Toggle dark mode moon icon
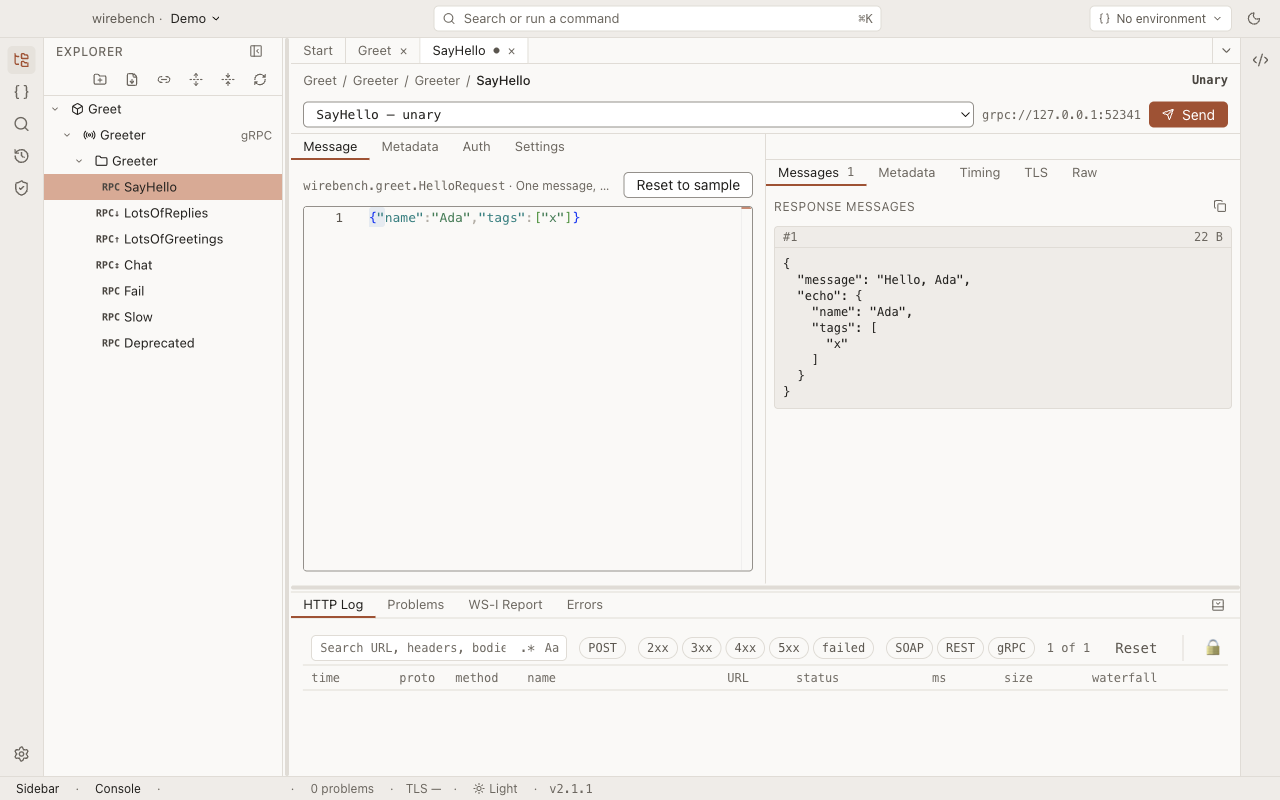Viewport: 1280px width, 800px height. [1254, 18]
